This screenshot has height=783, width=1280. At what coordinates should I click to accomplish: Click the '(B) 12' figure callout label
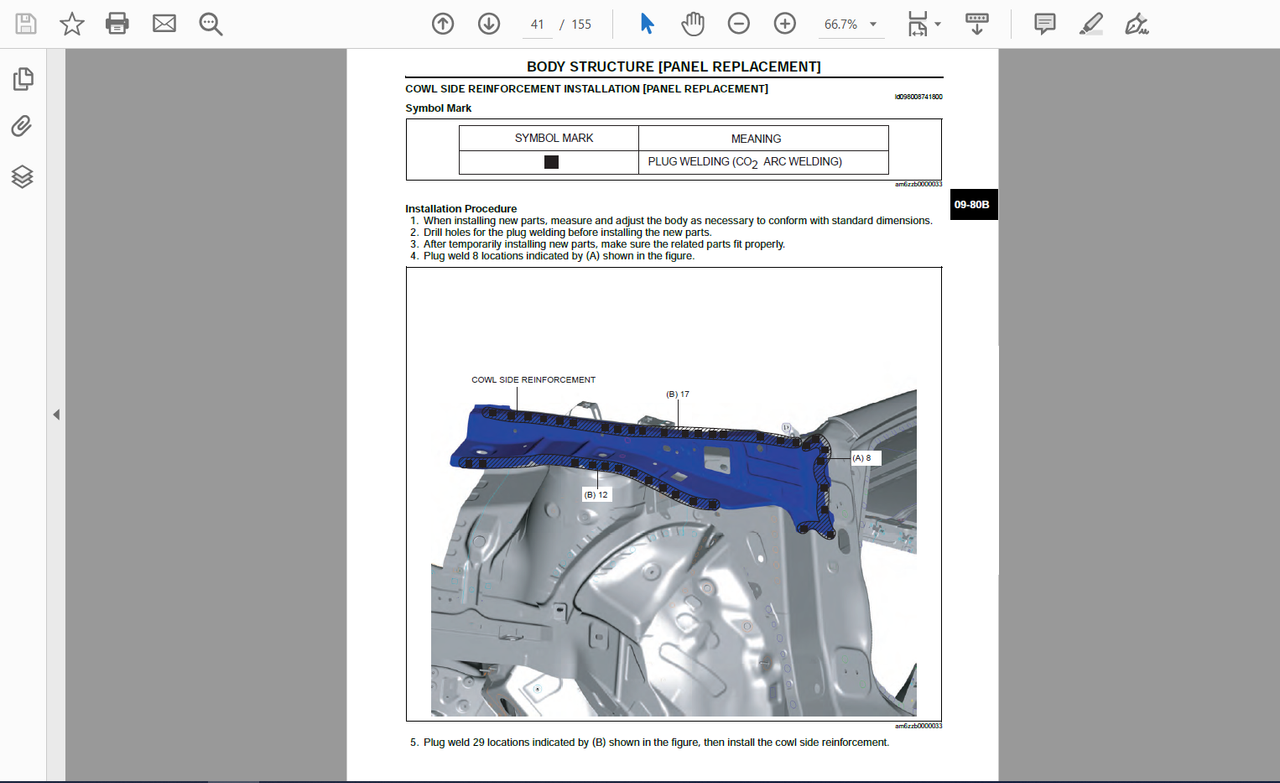pos(596,495)
